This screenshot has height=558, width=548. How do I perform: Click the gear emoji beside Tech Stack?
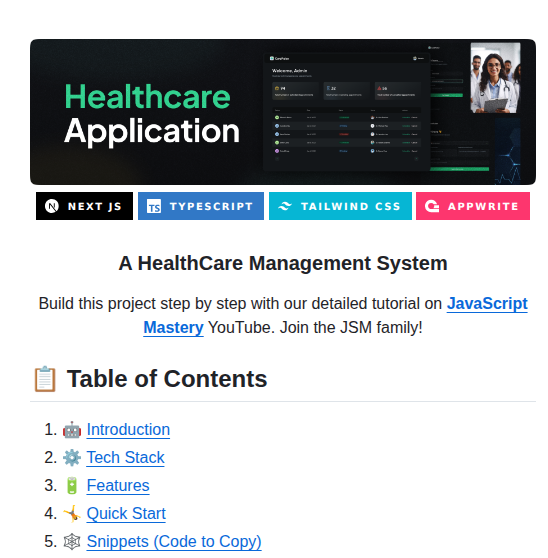pos(72,458)
